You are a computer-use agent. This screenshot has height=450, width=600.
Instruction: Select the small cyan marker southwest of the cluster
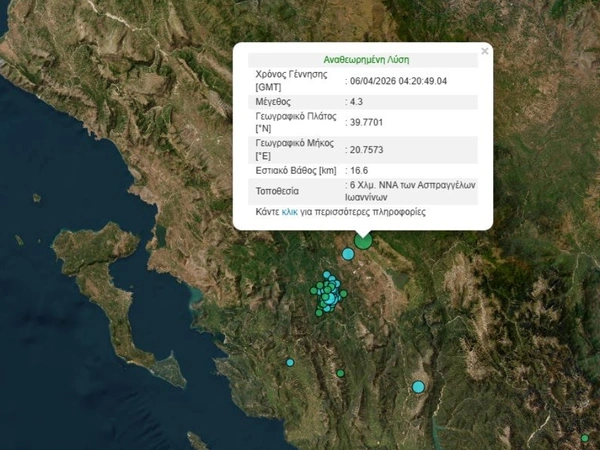pos(290,362)
